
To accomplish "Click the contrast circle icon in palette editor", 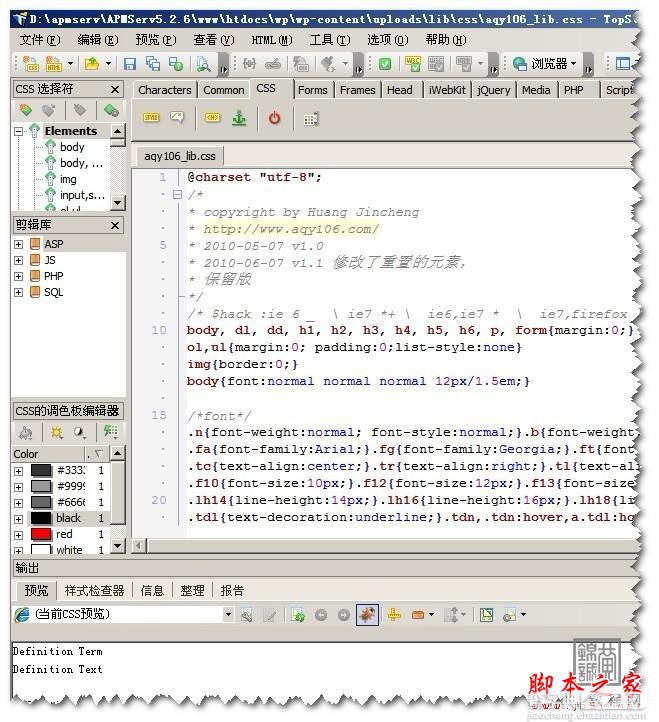I will point(79,432).
